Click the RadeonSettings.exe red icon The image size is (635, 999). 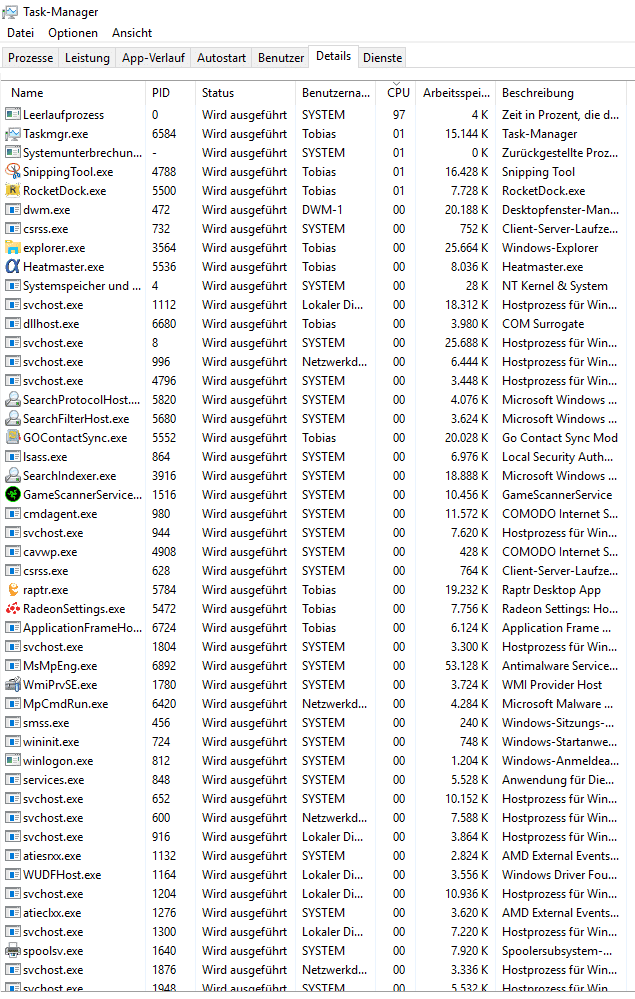point(13,608)
